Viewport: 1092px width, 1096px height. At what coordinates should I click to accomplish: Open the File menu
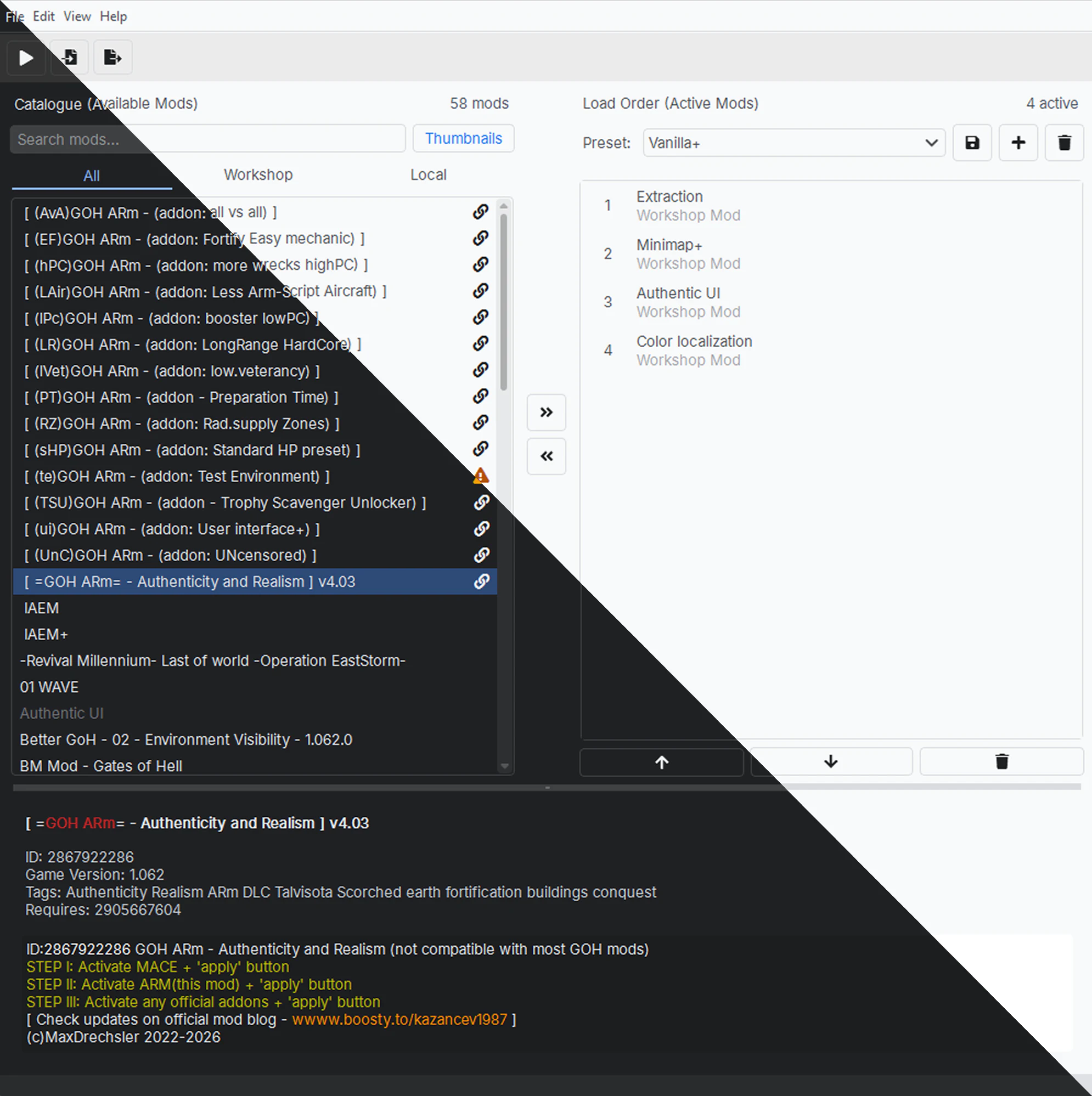[x=15, y=16]
